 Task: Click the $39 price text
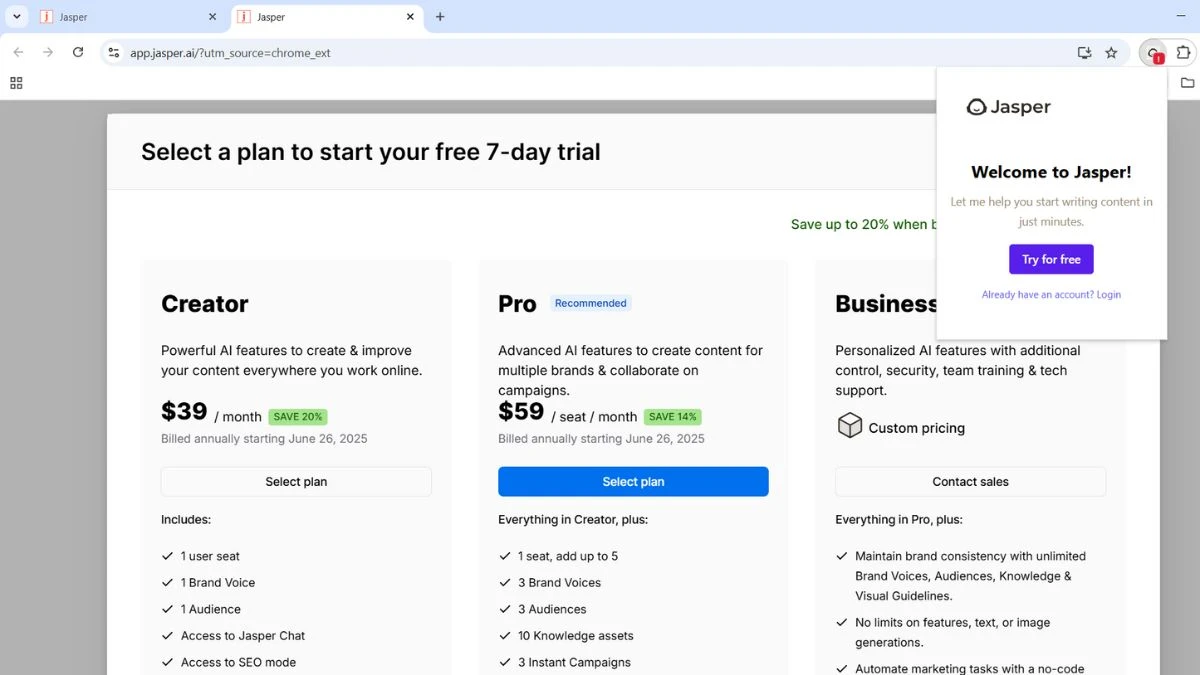click(x=184, y=412)
